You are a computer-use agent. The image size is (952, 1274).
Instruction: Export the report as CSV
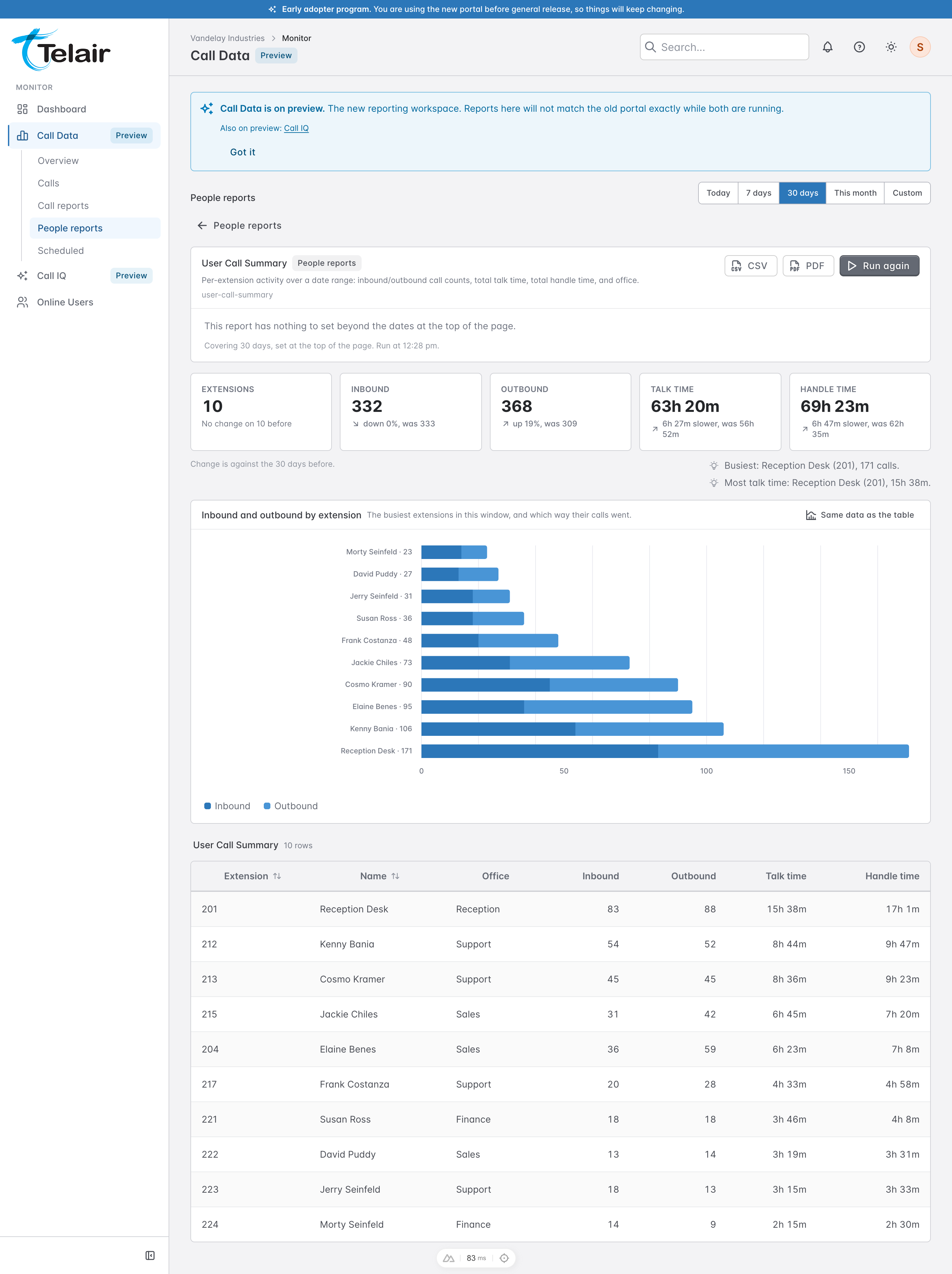[x=750, y=266]
